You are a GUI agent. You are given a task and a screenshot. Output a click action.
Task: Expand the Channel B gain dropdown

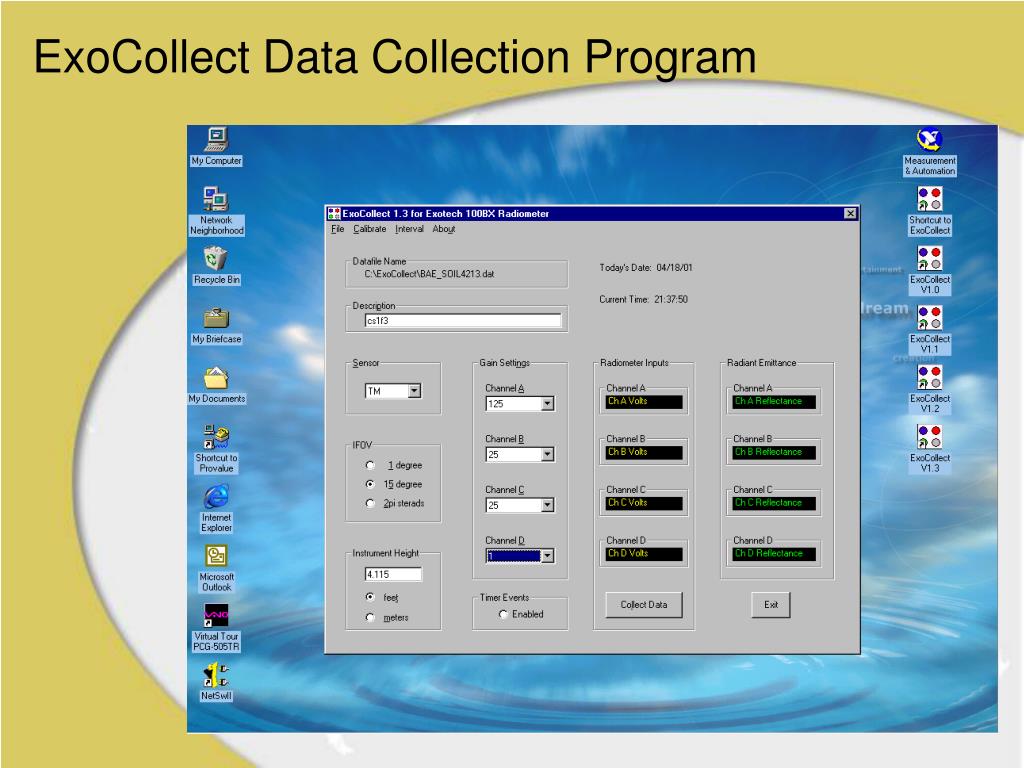pos(548,455)
